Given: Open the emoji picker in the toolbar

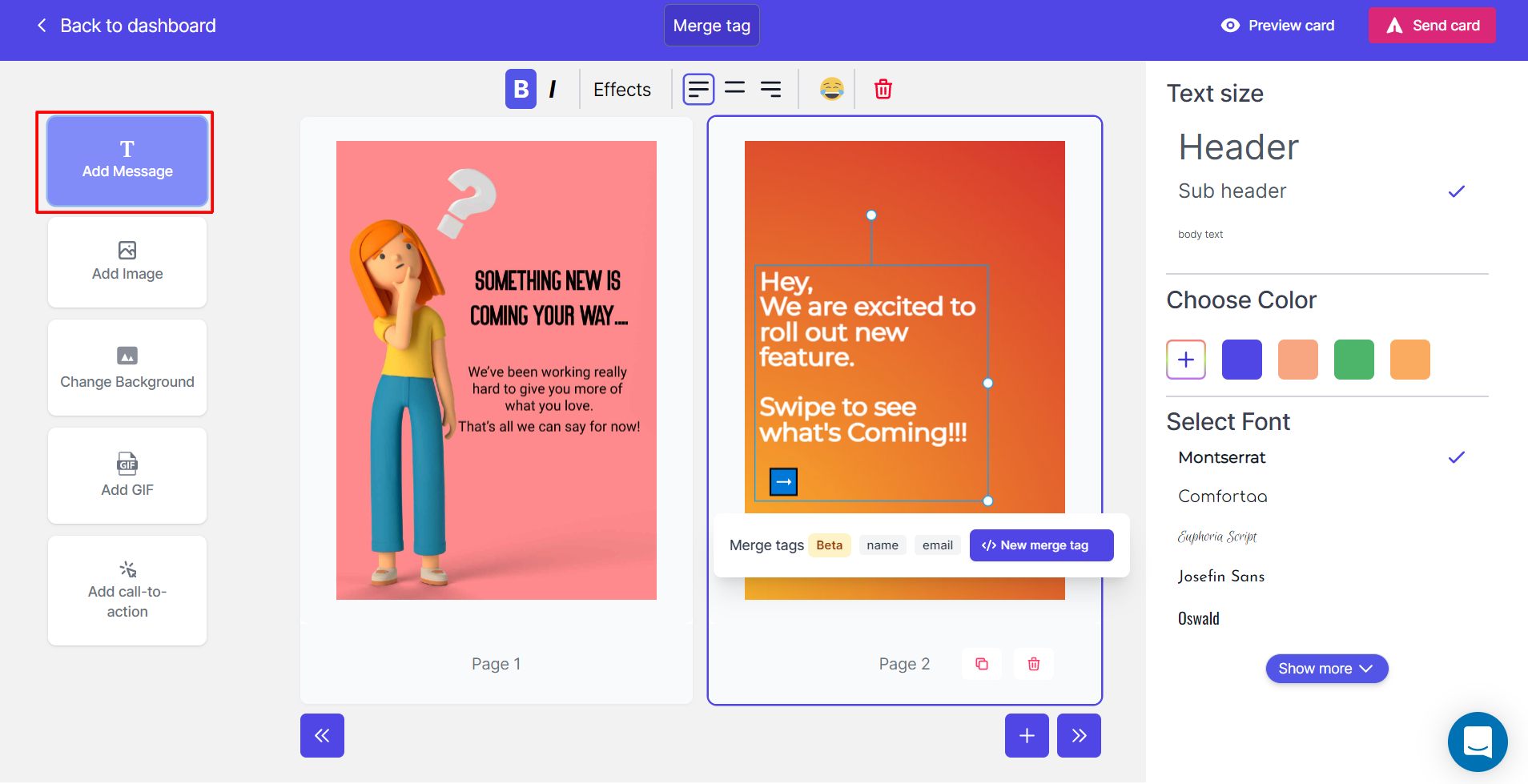Looking at the screenshot, I should click(831, 89).
